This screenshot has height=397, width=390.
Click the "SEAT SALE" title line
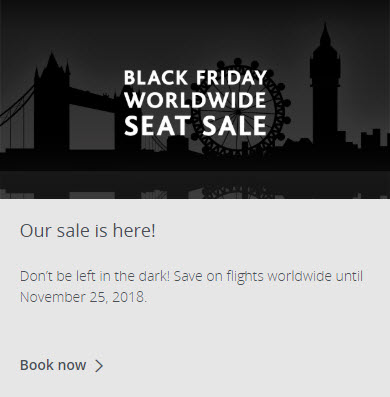[x=195, y=125]
